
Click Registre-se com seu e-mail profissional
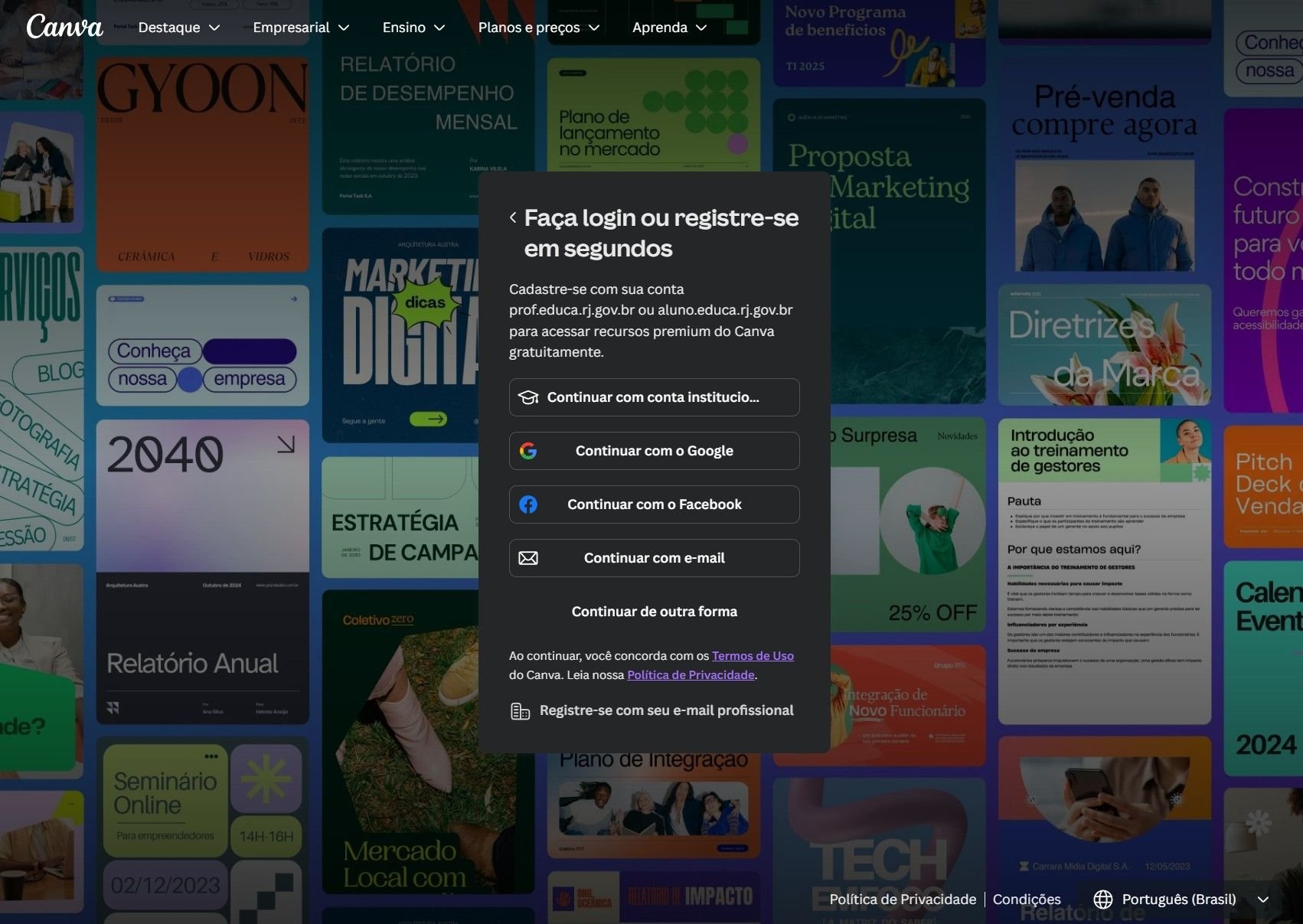pos(652,710)
